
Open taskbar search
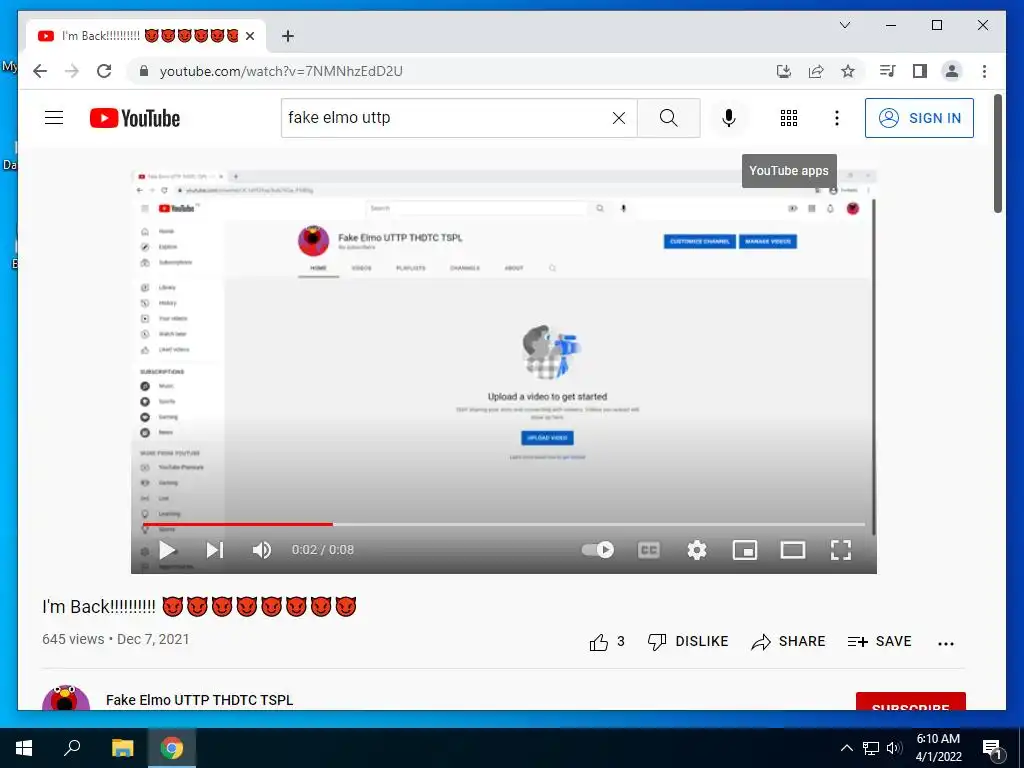pos(72,748)
